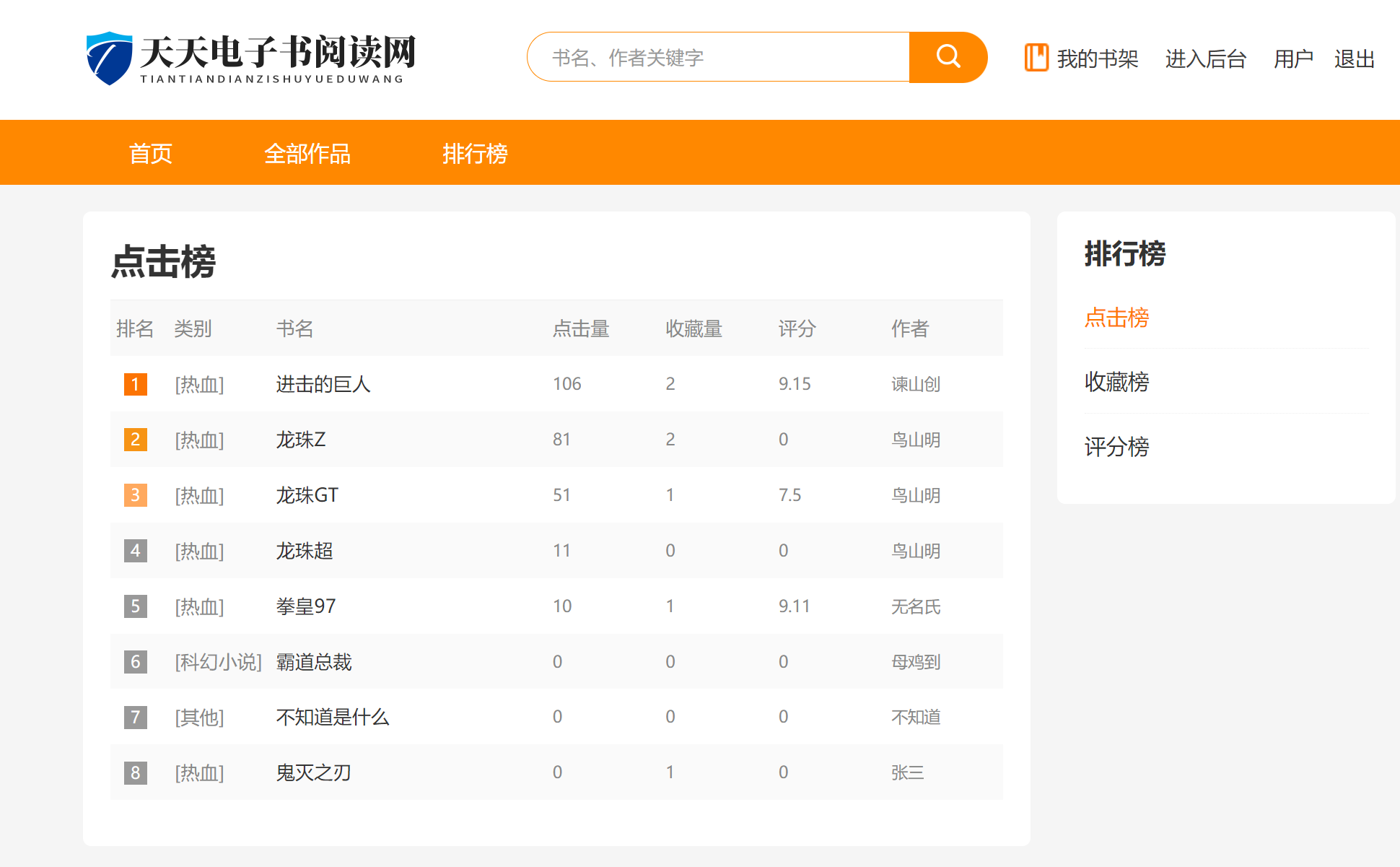Viewport: 1400px width, 867px height.
Task: Switch to 排行榜 in navigation bar
Action: pyautogui.click(x=475, y=153)
